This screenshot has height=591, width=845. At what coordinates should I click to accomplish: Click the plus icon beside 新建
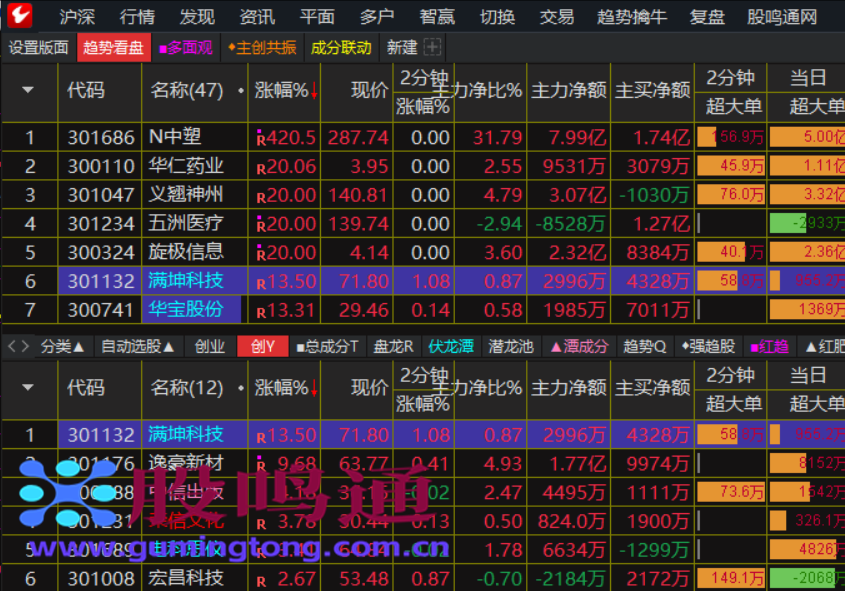(432, 47)
